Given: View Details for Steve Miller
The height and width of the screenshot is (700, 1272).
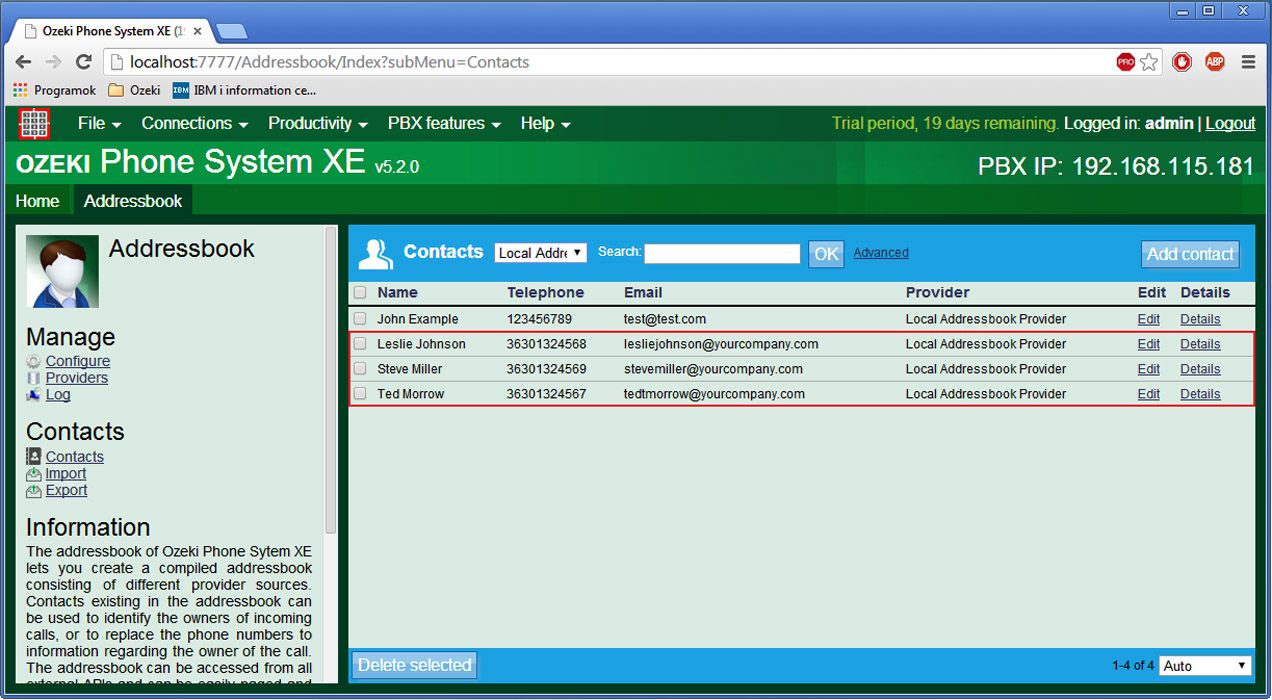Looking at the screenshot, I should (x=1200, y=369).
